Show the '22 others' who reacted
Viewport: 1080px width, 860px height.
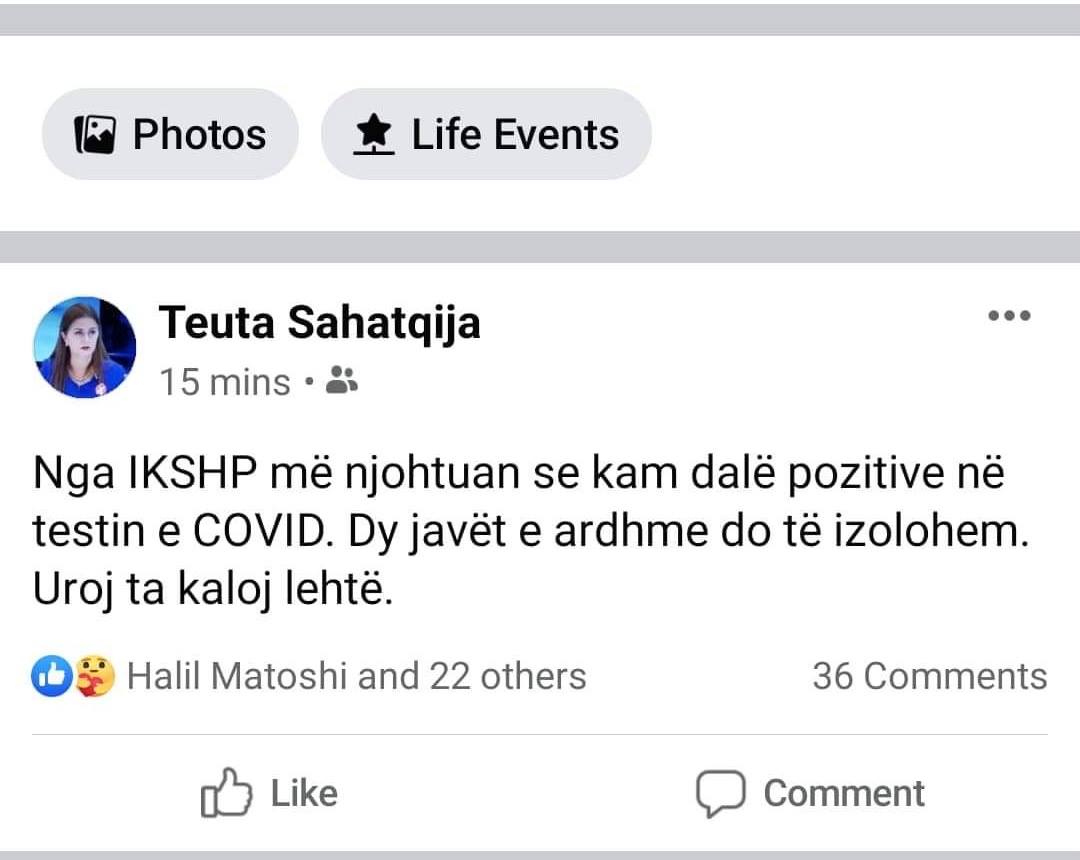pos(507,677)
